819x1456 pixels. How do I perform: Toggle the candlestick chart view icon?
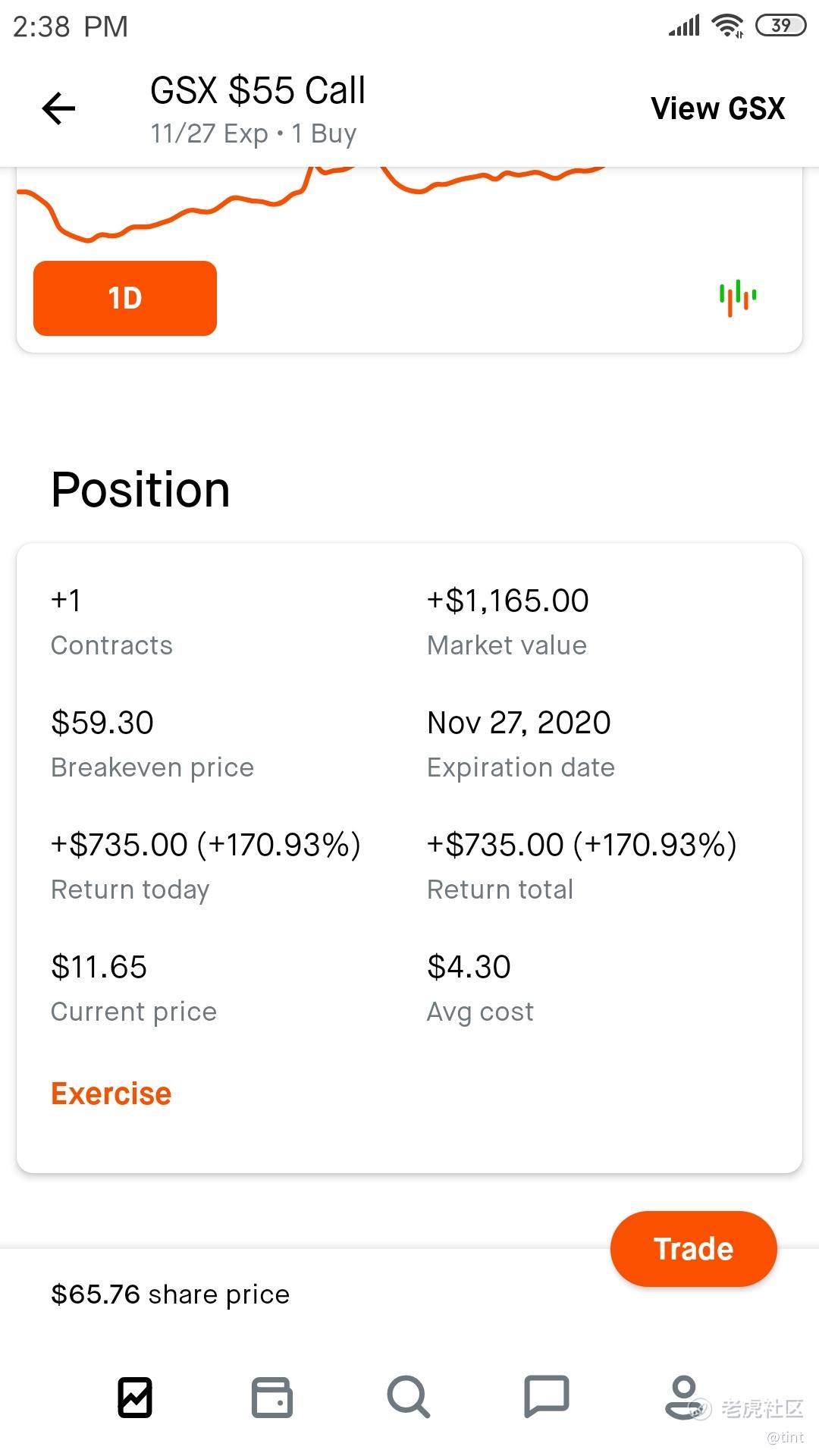coord(738,298)
